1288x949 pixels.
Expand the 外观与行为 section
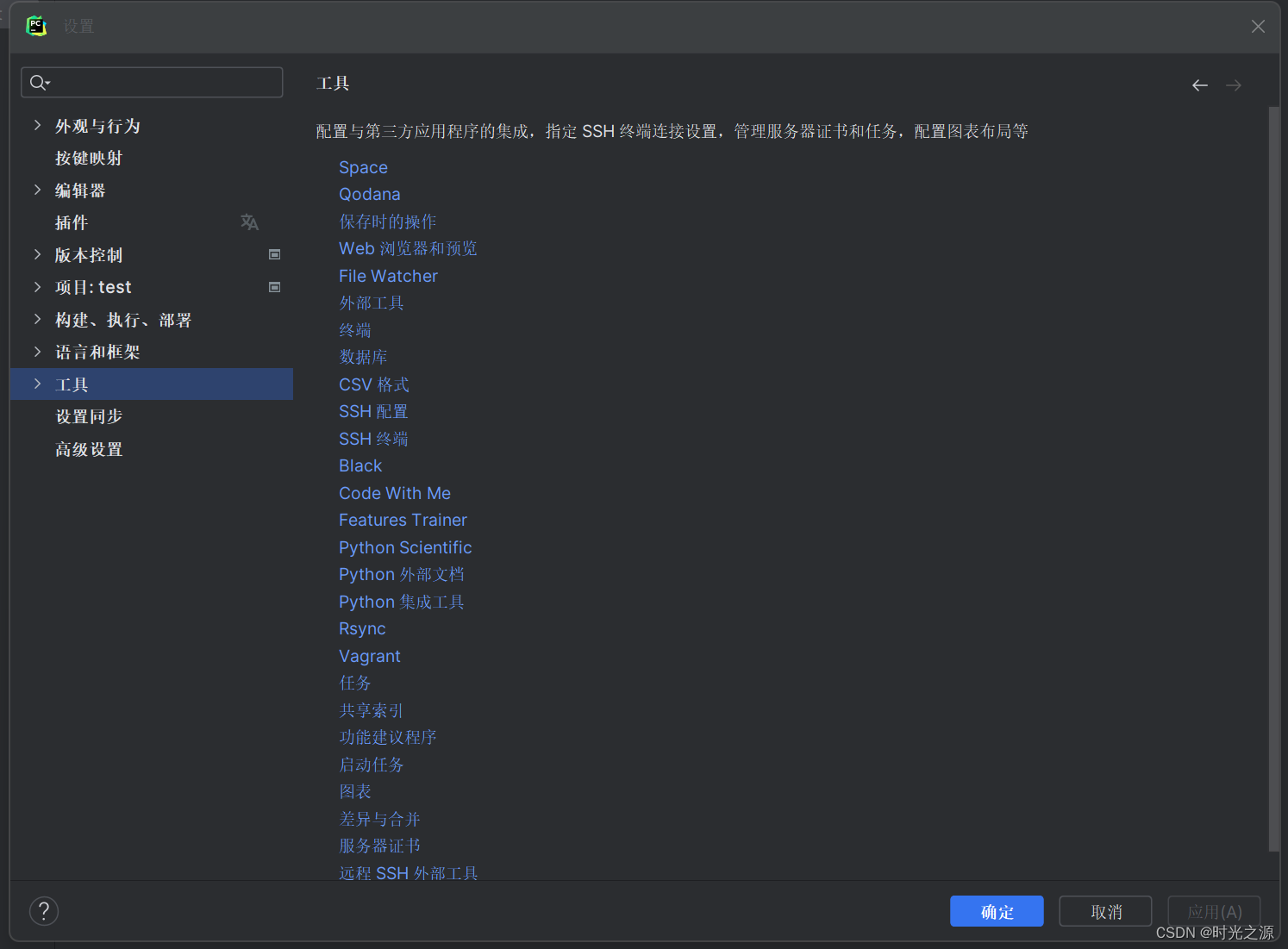[37, 125]
